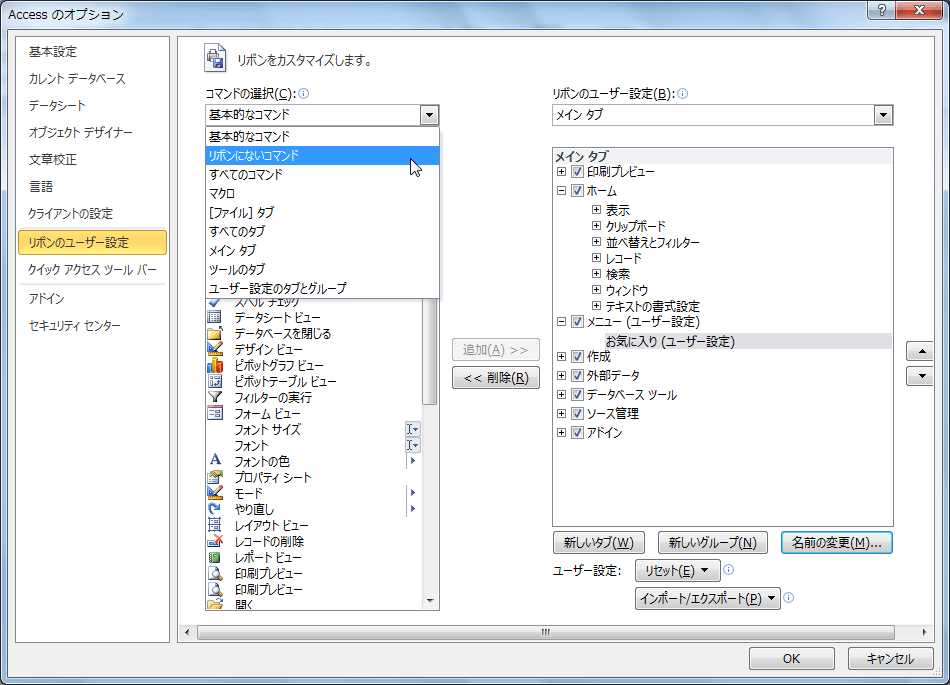This screenshot has height=685, width=950.
Task: Click the やり直し redo icon
Action: pos(214,509)
